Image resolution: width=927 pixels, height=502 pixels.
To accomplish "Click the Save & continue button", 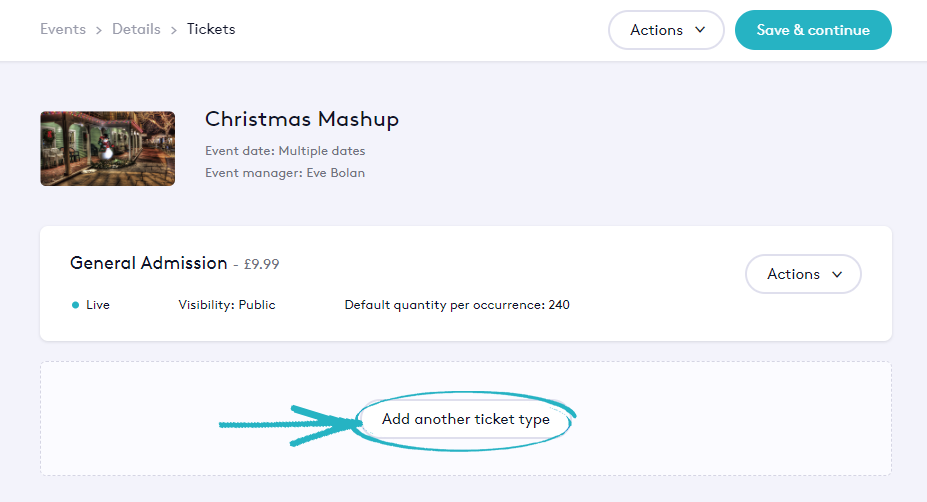I will pyautogui.click(x=813, y=30).
